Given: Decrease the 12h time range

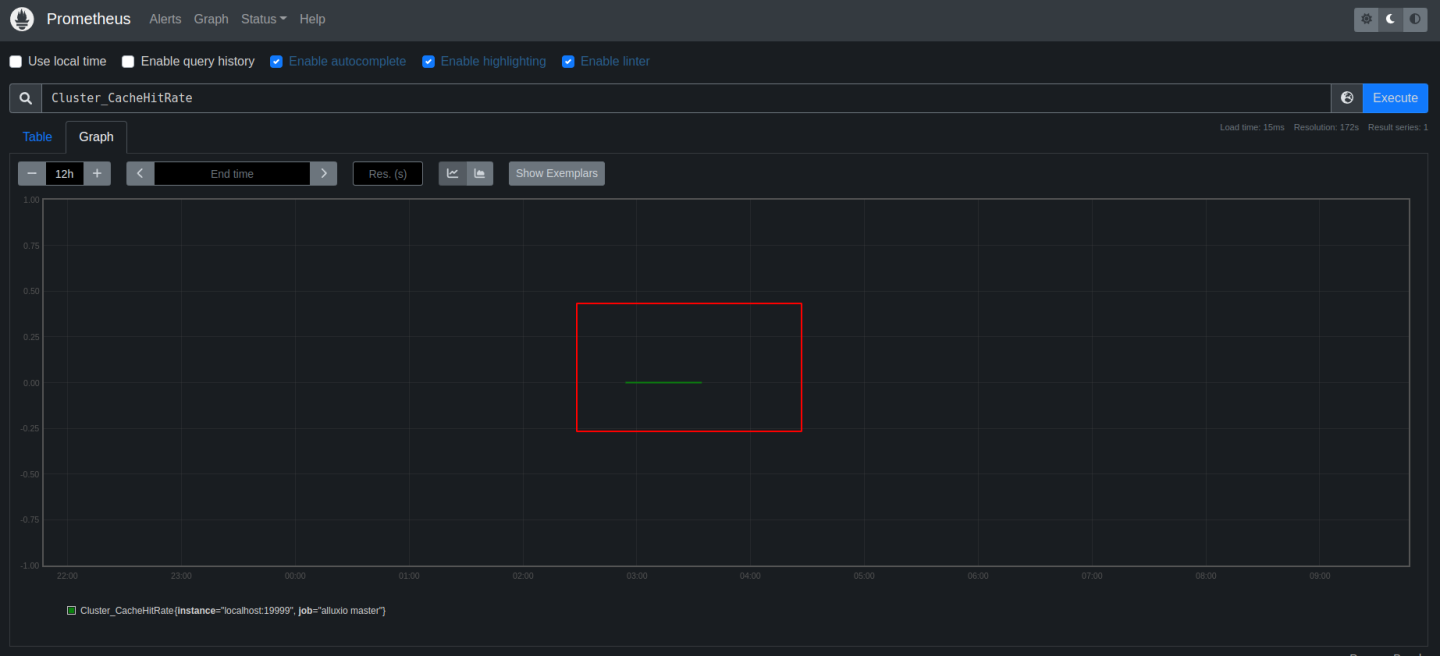Looking at the screenshot, I should [32, 174].
